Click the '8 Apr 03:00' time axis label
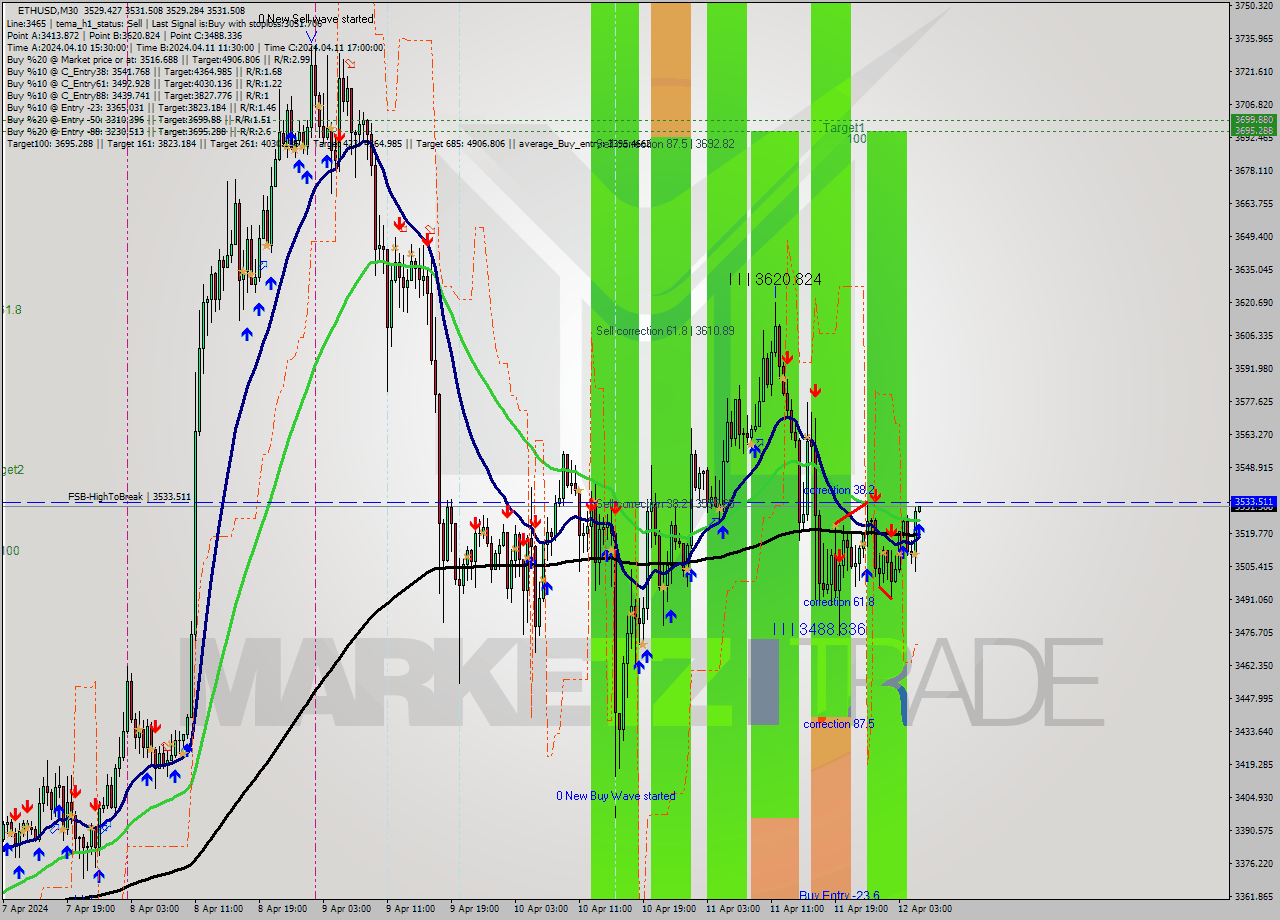 tap(154, 910)
